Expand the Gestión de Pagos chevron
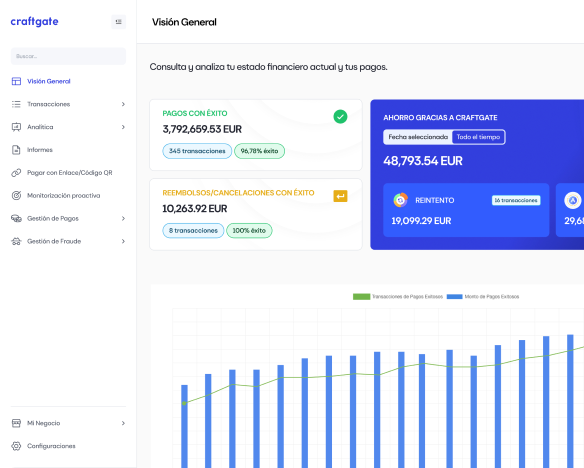The width and height of the screenshot is (584, 468). (123, 219)
